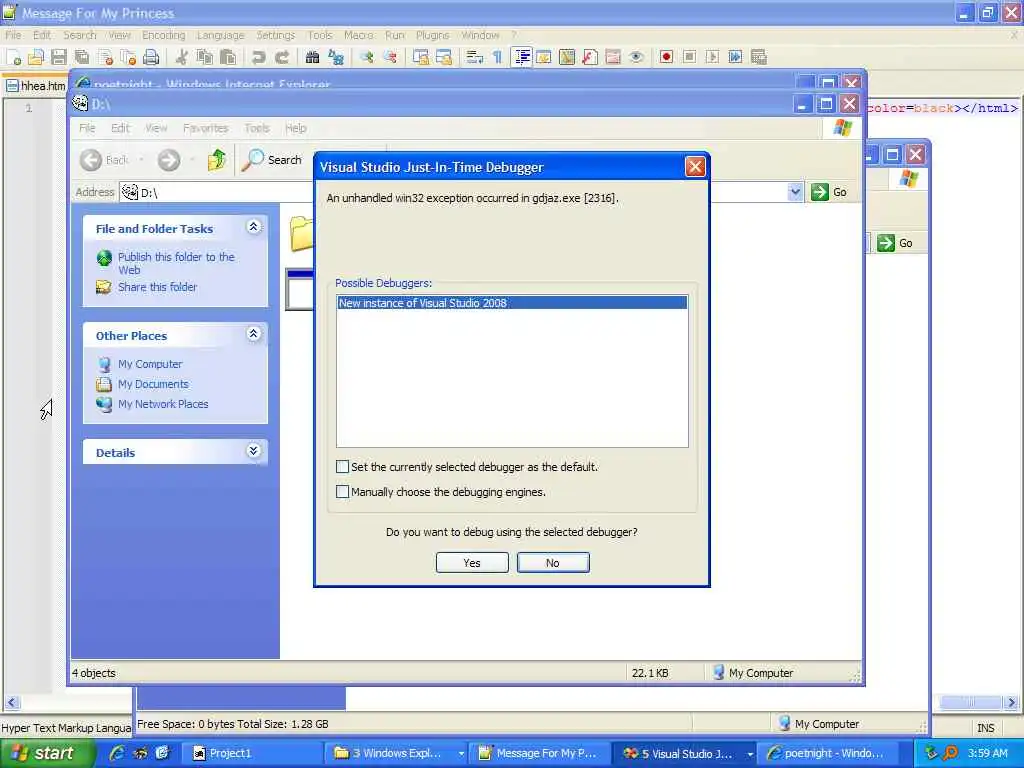Click No in Just-In-Time Debugger dialog
This screenshot has height=768, width=1024.
click(x=553, y=563)
